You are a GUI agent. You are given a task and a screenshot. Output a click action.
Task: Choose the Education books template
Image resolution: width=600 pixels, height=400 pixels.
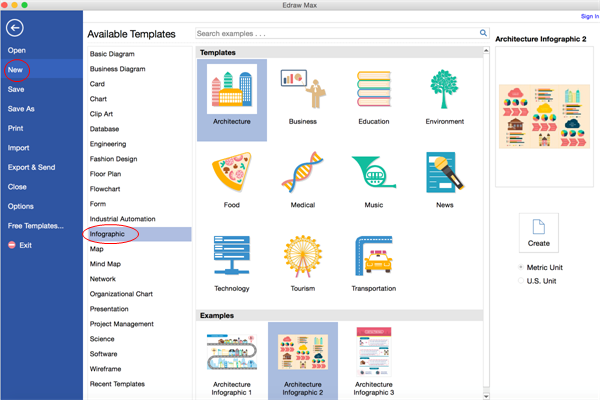click(x=374, y=89)
